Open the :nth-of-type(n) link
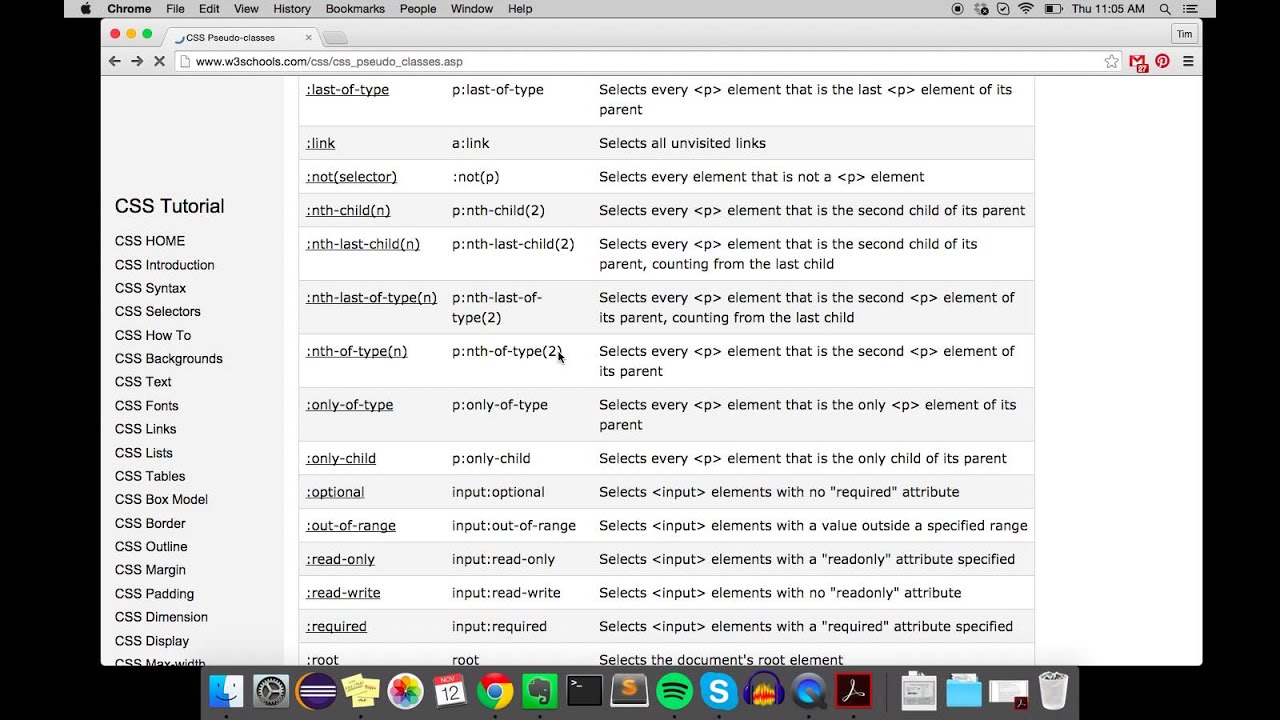Image resolution: width=1280 pixels, height=720 pixels. pos(357,352)
